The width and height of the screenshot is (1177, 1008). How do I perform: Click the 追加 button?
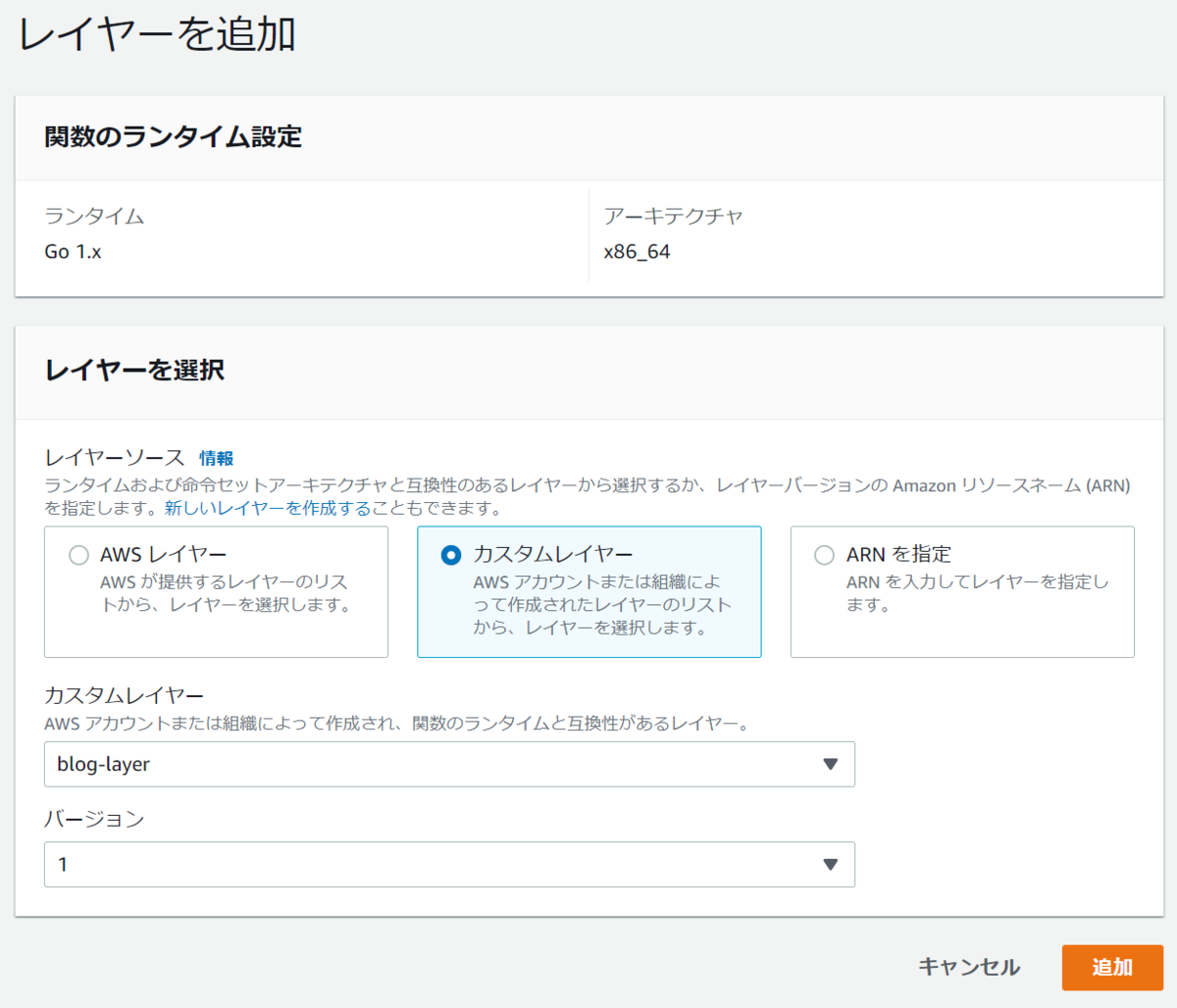click(1112, 967)
